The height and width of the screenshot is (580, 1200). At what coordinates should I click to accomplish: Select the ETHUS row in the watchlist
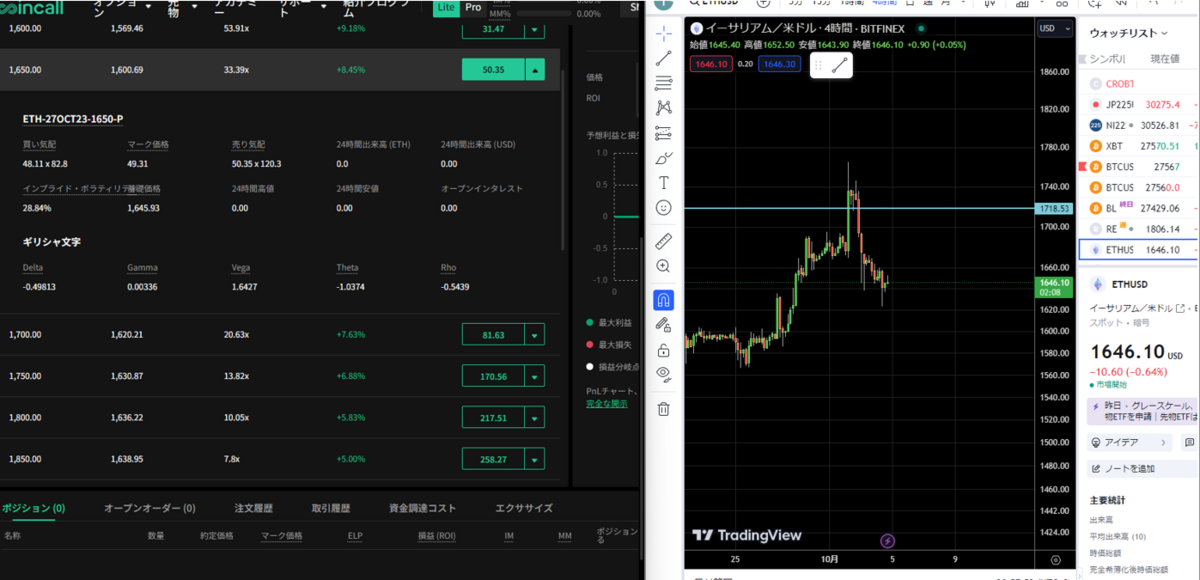tap(1140, 250)
